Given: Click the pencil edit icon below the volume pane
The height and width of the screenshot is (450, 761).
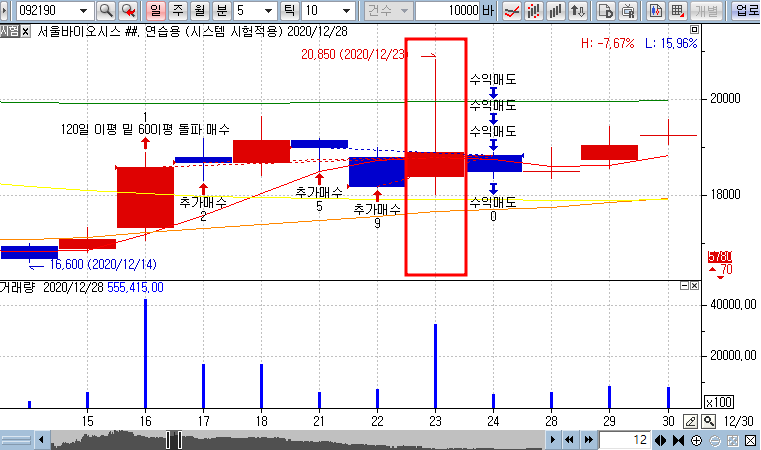Looking at the screenshot, I should (691, 421).
